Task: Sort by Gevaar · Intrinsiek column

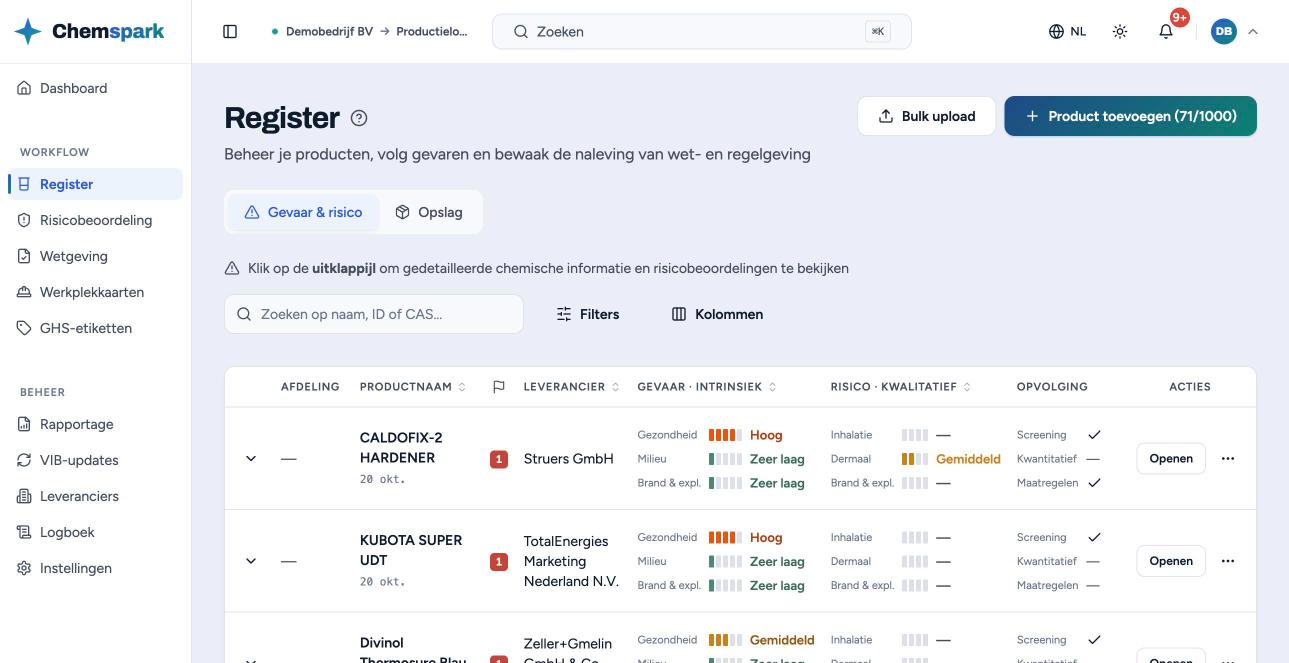Action: (x=707, y=387)
